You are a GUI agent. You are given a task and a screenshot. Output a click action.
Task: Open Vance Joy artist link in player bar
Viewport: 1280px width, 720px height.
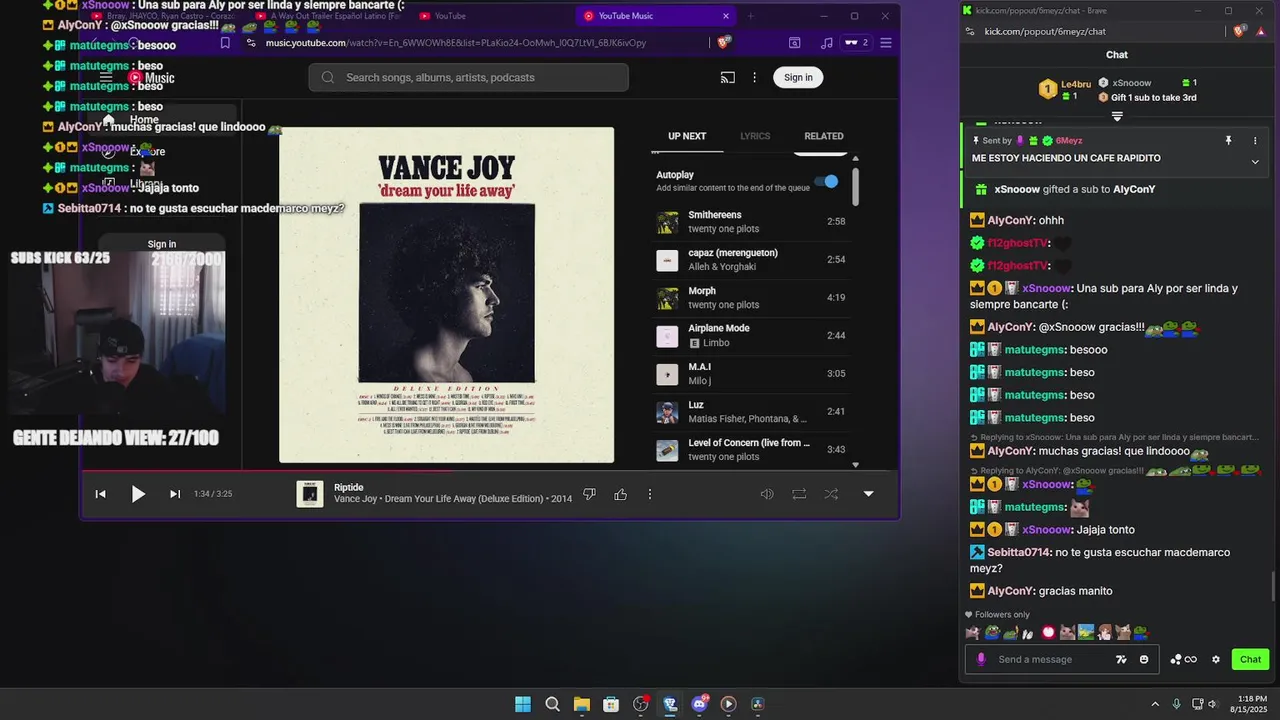[355, 499]
